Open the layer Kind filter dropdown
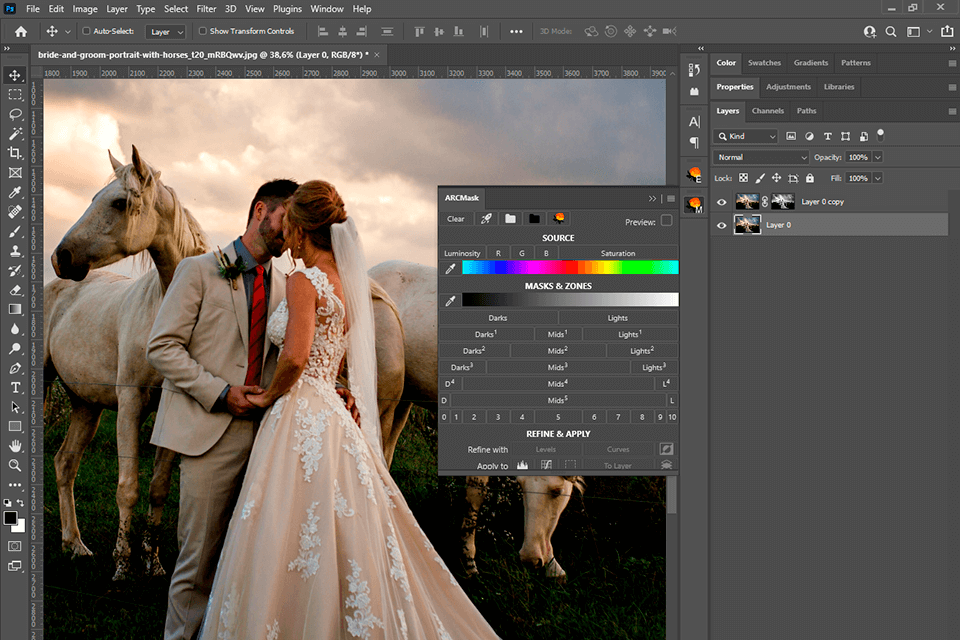The height and width of the screenshot is (640, 960). coord(746,136)
